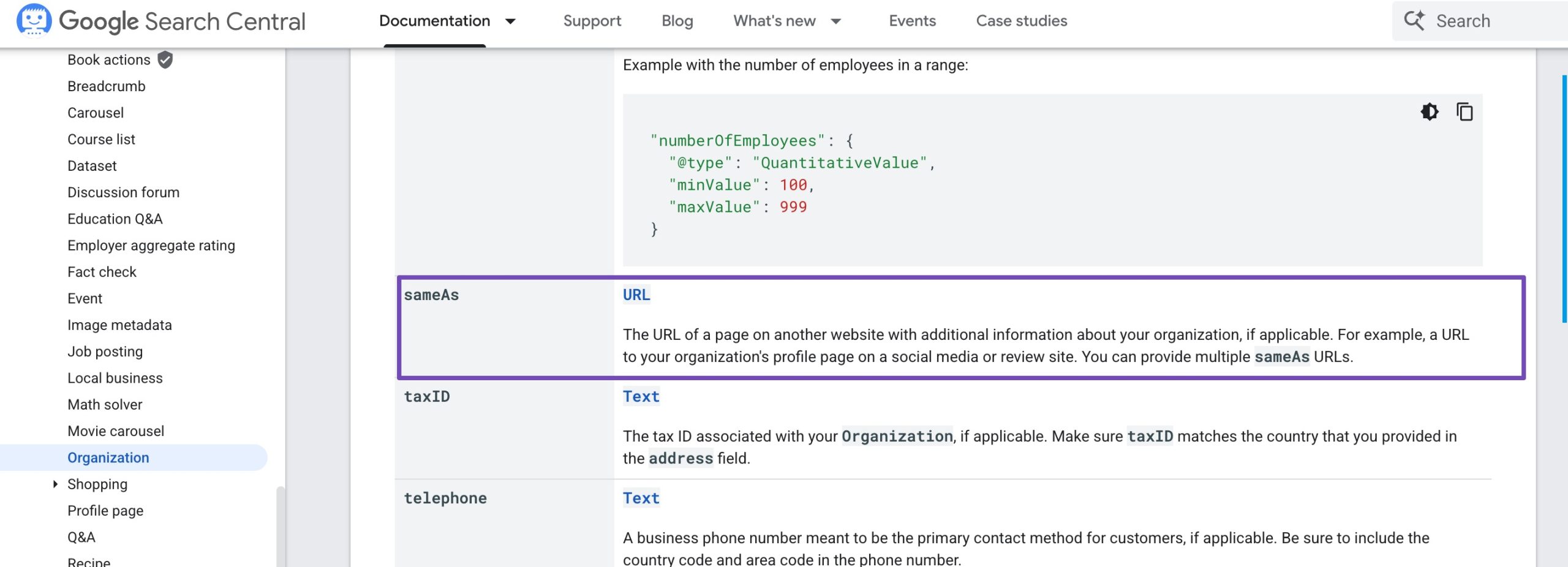The image size is (1568, 567).
Task: Click the Book actions verified badge
Action: click(165, 60)
